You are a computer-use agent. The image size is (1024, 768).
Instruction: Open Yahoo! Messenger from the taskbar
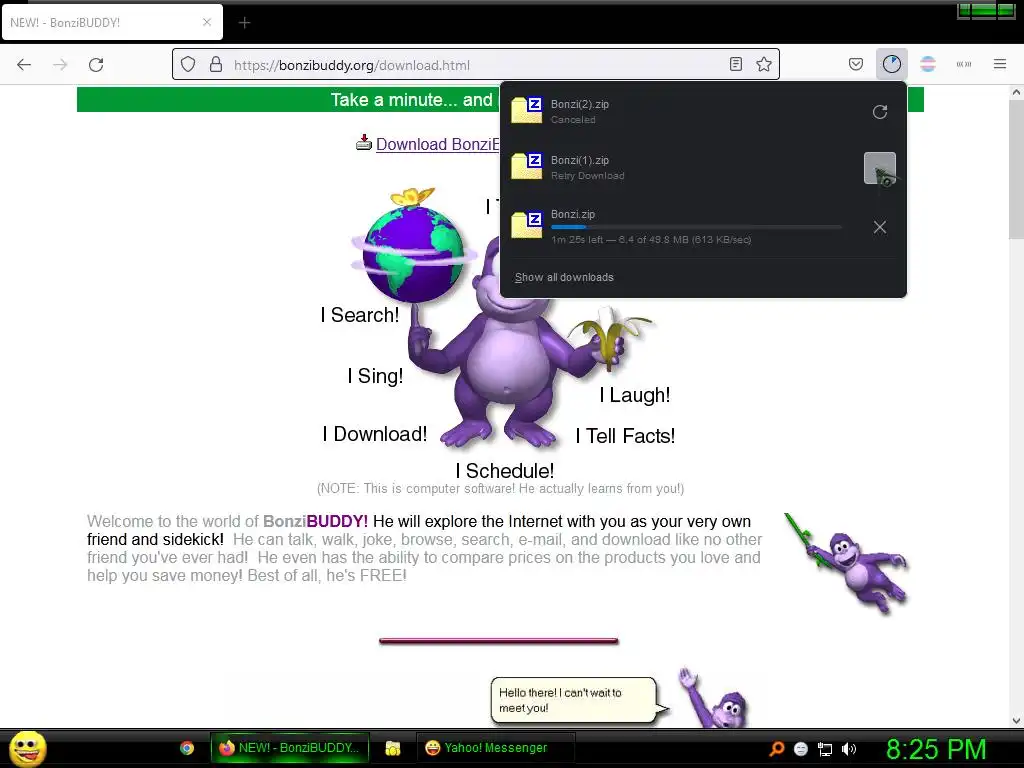coord(495,748)
